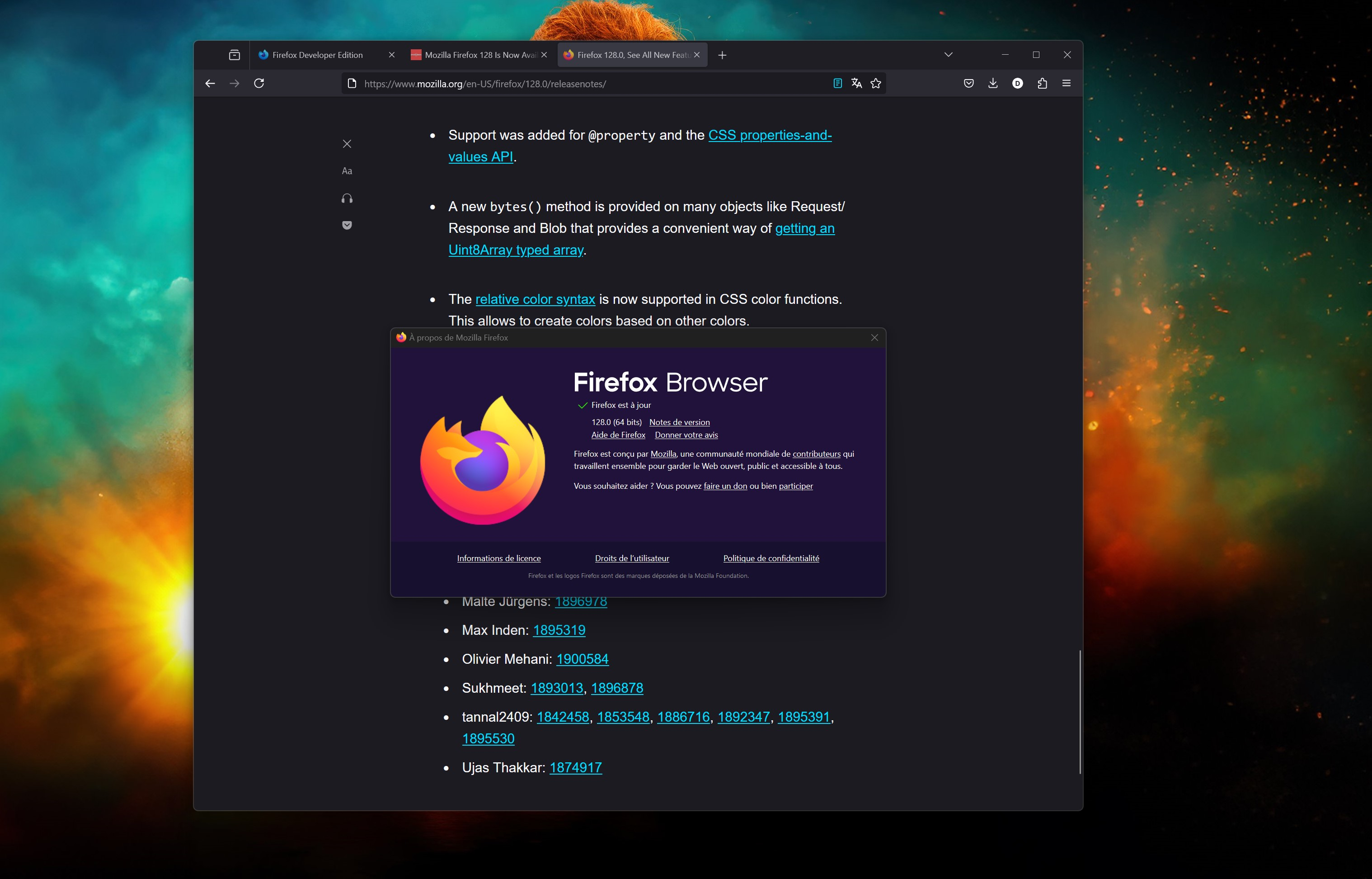This screenshot has height=879, width=1372.
Task: Open the translation panel icon
Action: [x=856, y=83]
